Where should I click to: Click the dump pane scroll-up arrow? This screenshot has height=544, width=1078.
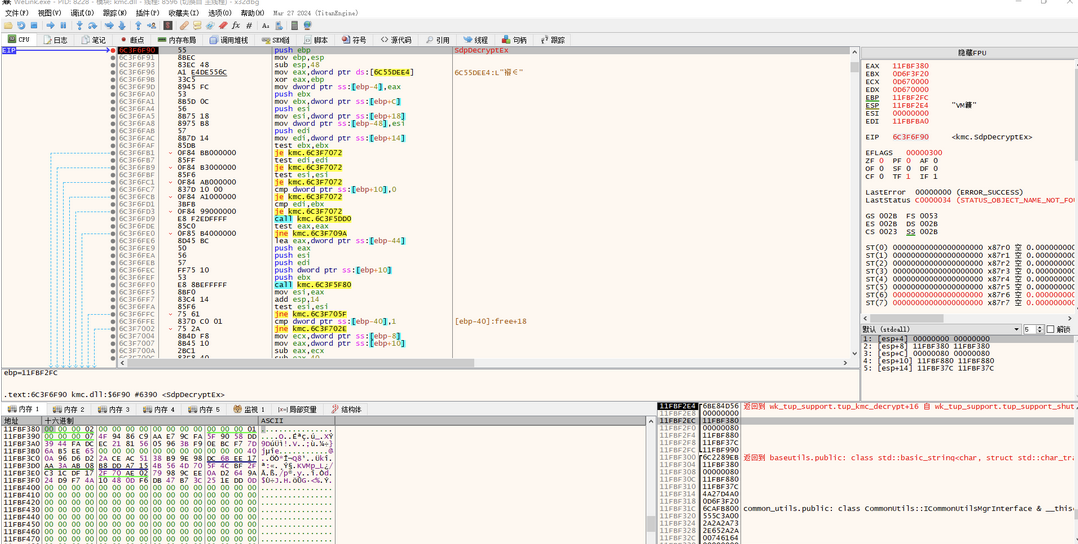(651, 420)
